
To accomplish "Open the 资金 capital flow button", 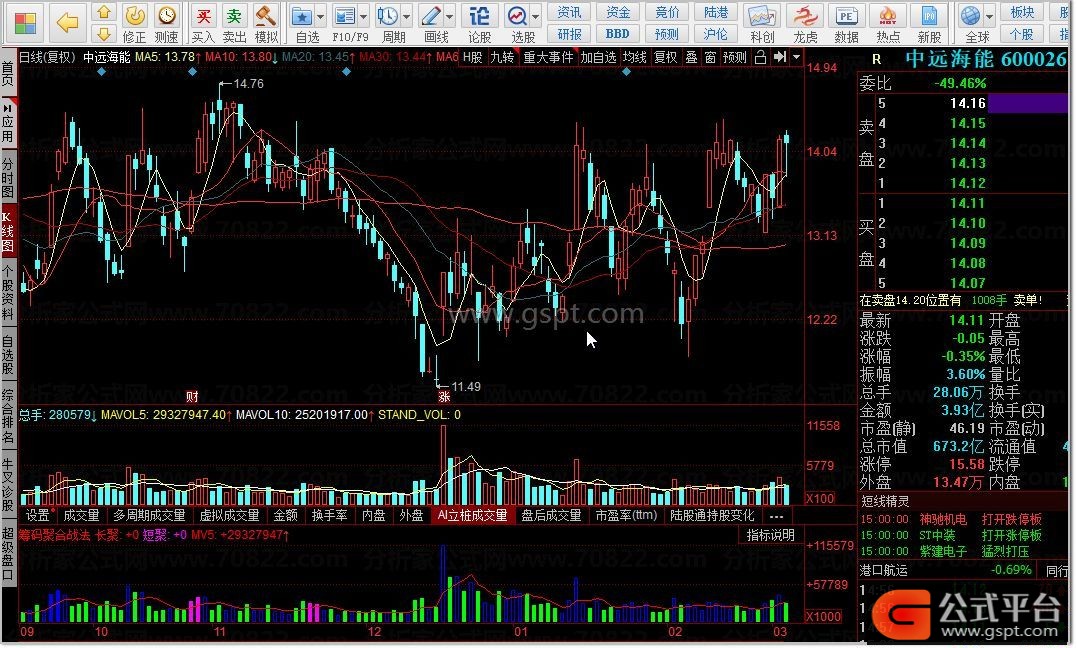I will (617, 12).
